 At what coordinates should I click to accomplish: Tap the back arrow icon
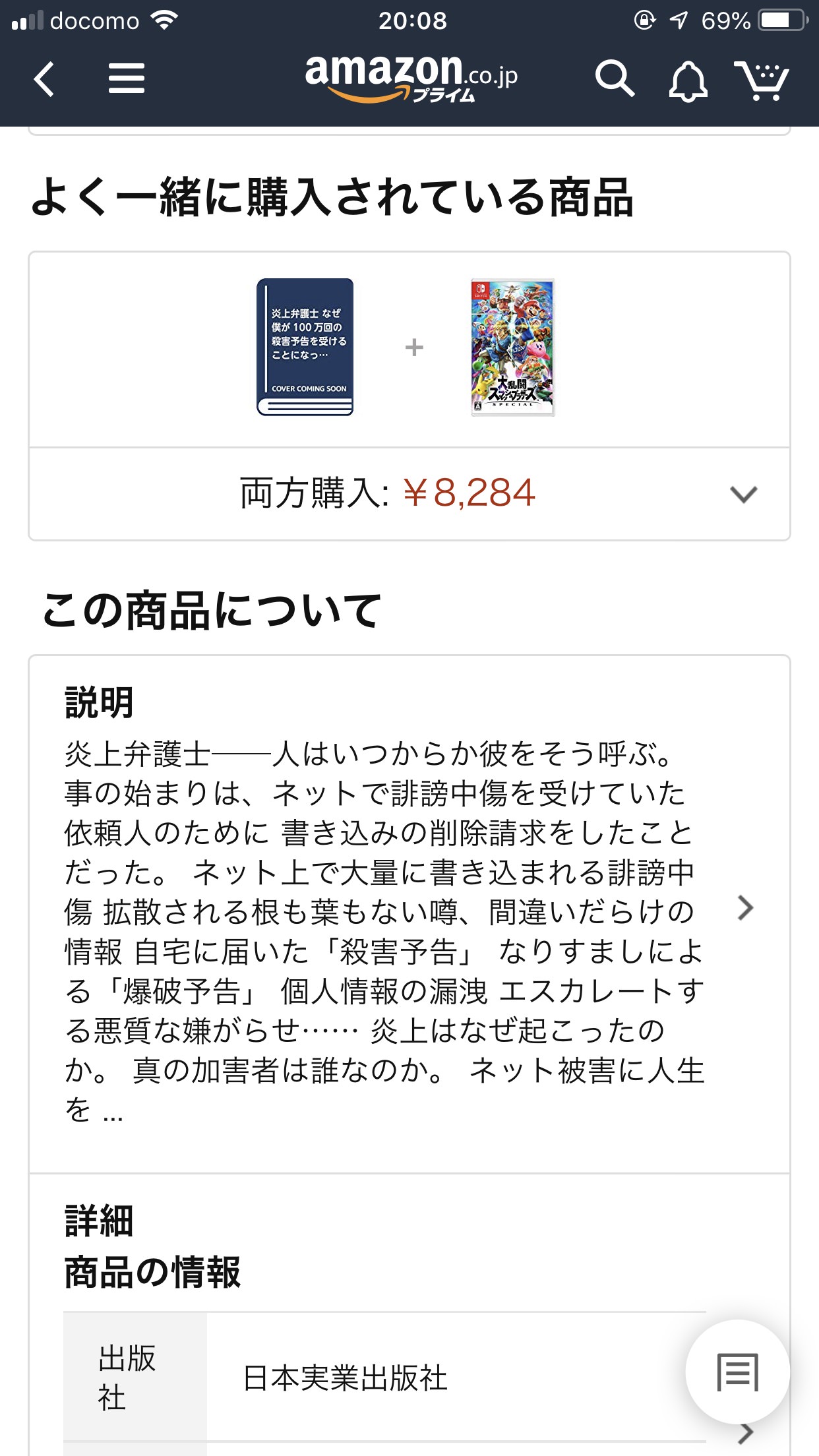pos(44,79)
